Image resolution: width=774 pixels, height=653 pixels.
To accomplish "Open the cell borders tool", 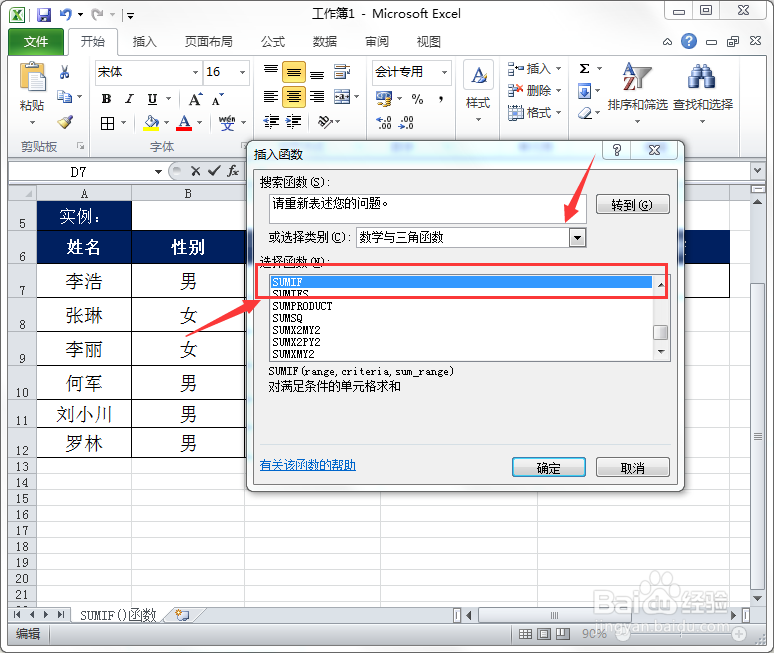I will (107, 123).
